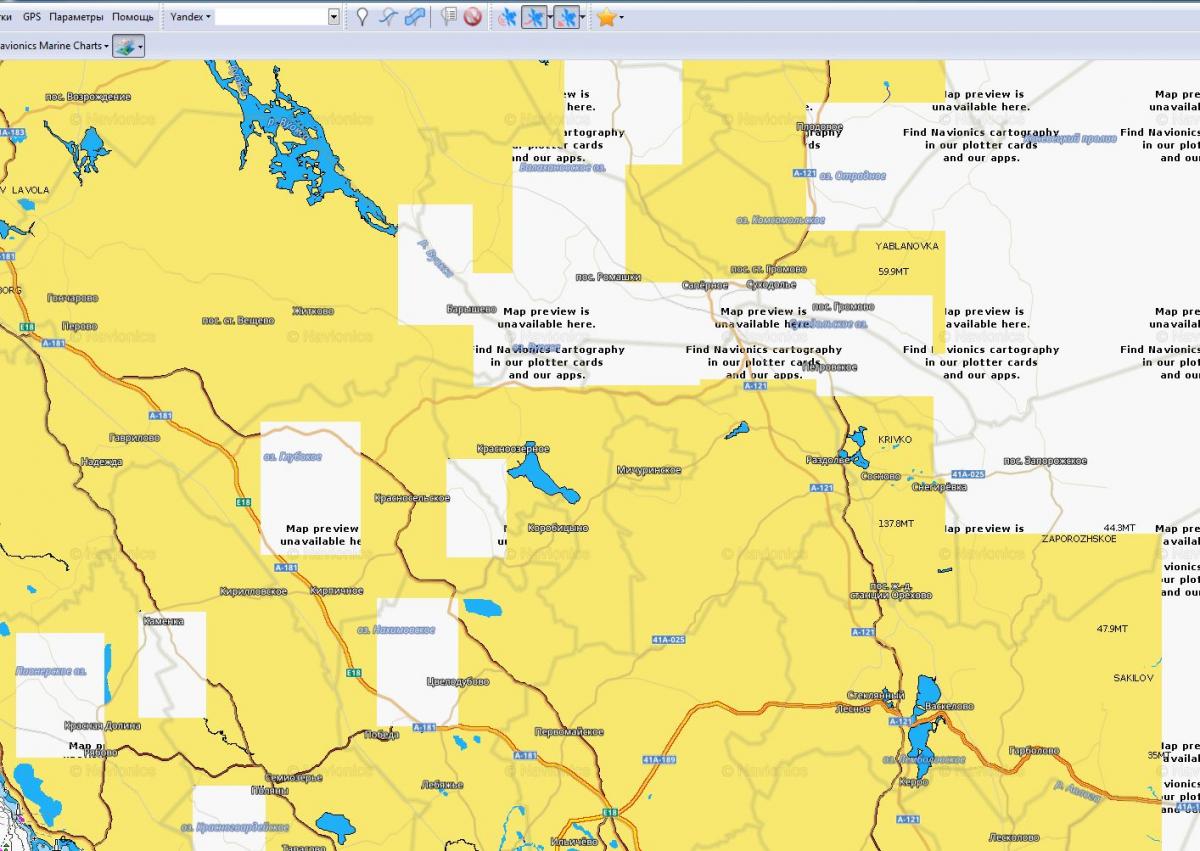Toggle the second GPS track arrow button
Screen dimensions: 1200x851
pyautogui.click(x=534, y=17)
